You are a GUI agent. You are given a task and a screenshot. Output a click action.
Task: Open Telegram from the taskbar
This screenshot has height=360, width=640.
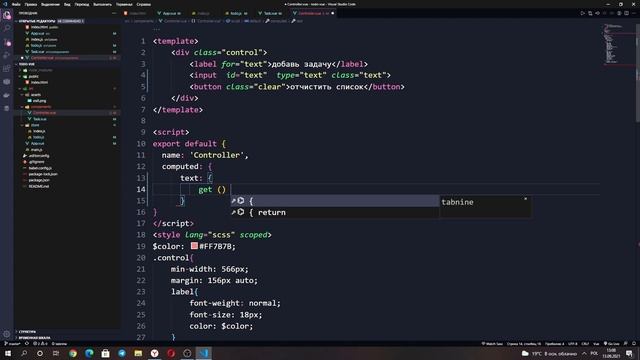122,353
